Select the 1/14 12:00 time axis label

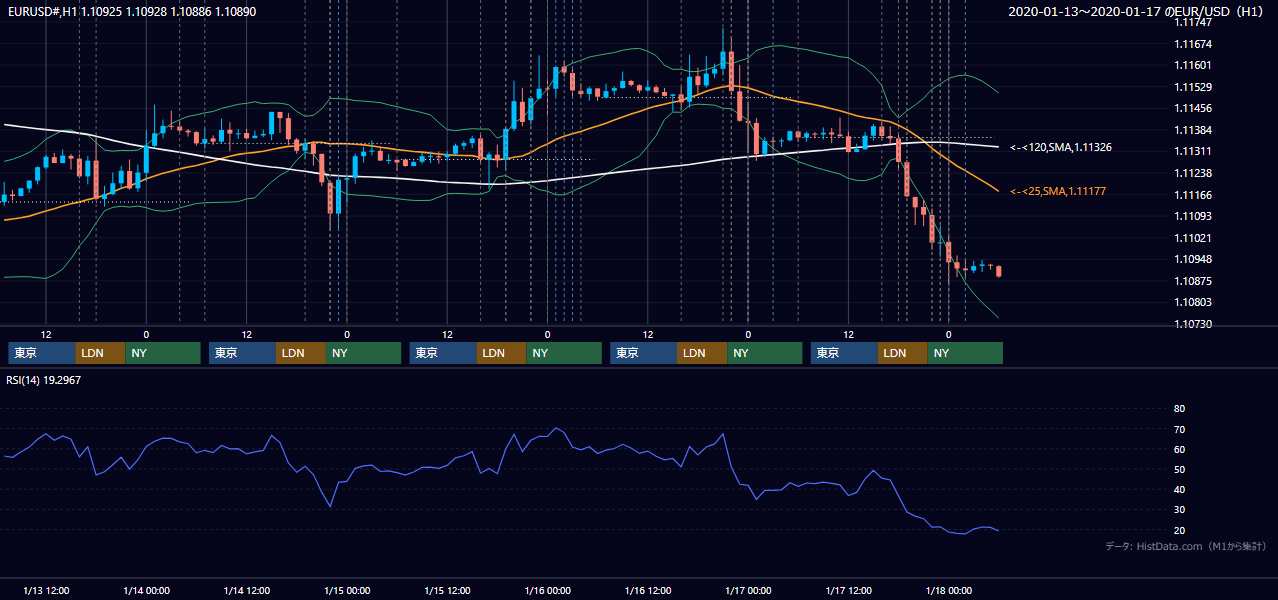pyautogui.click(x=247, y=591)
